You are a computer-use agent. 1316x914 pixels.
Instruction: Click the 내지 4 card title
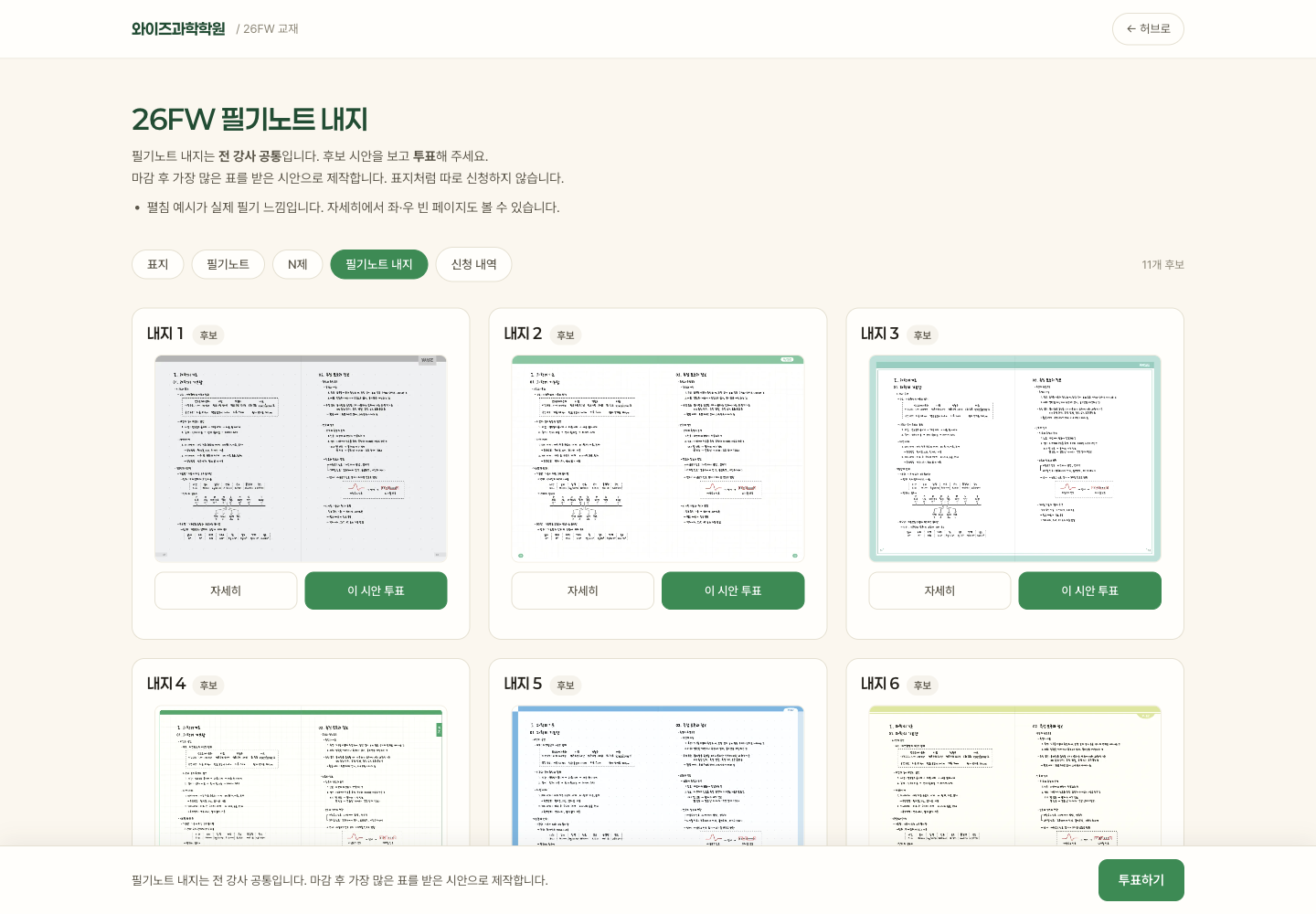[166, 684]
